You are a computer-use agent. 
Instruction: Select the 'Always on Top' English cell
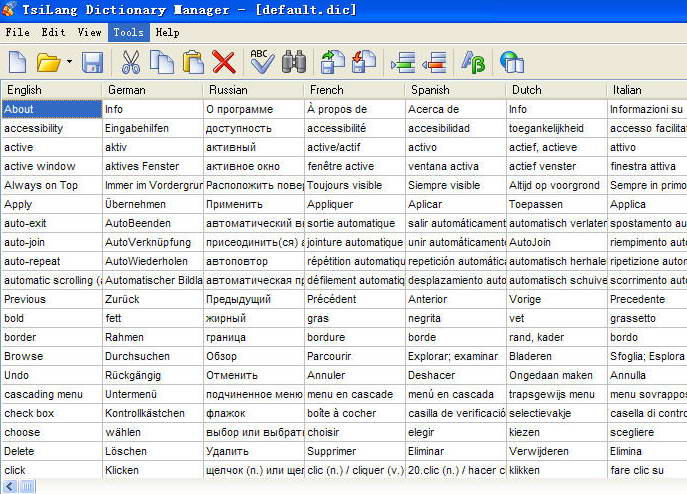click(52, 185)
